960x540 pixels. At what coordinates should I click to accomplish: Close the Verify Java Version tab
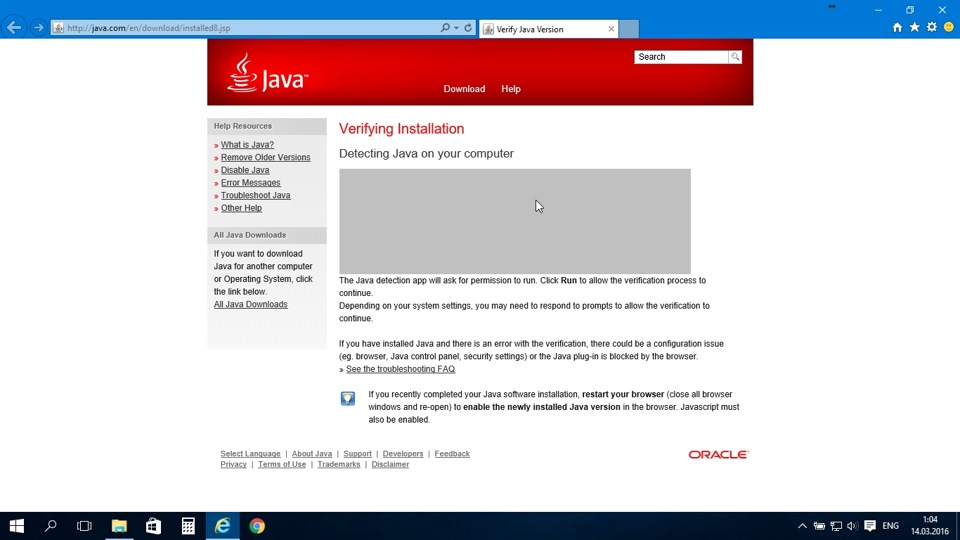[x=611, y=29]
